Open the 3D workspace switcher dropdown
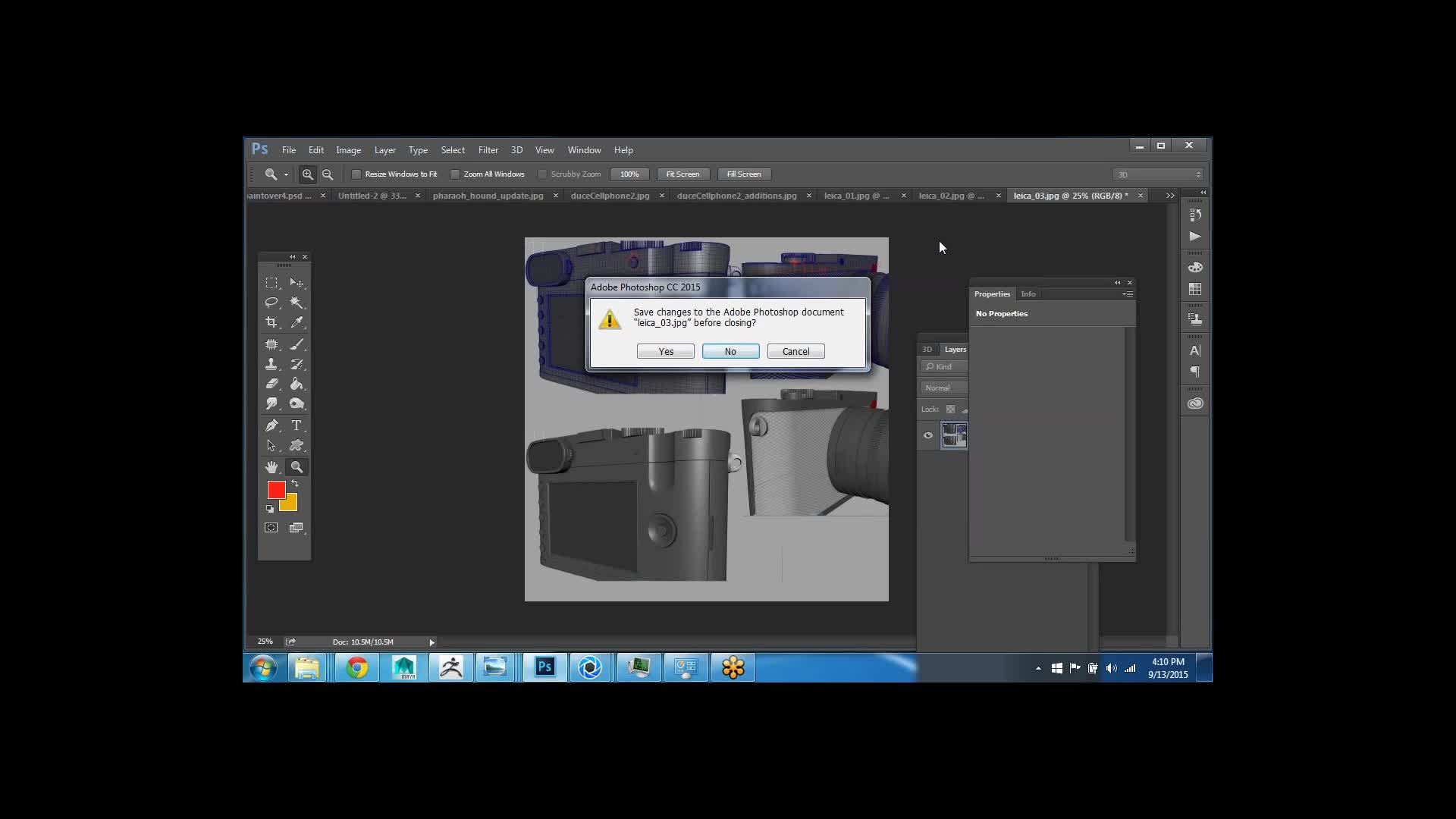1456x819 pixels. (x=1159, y=174)
